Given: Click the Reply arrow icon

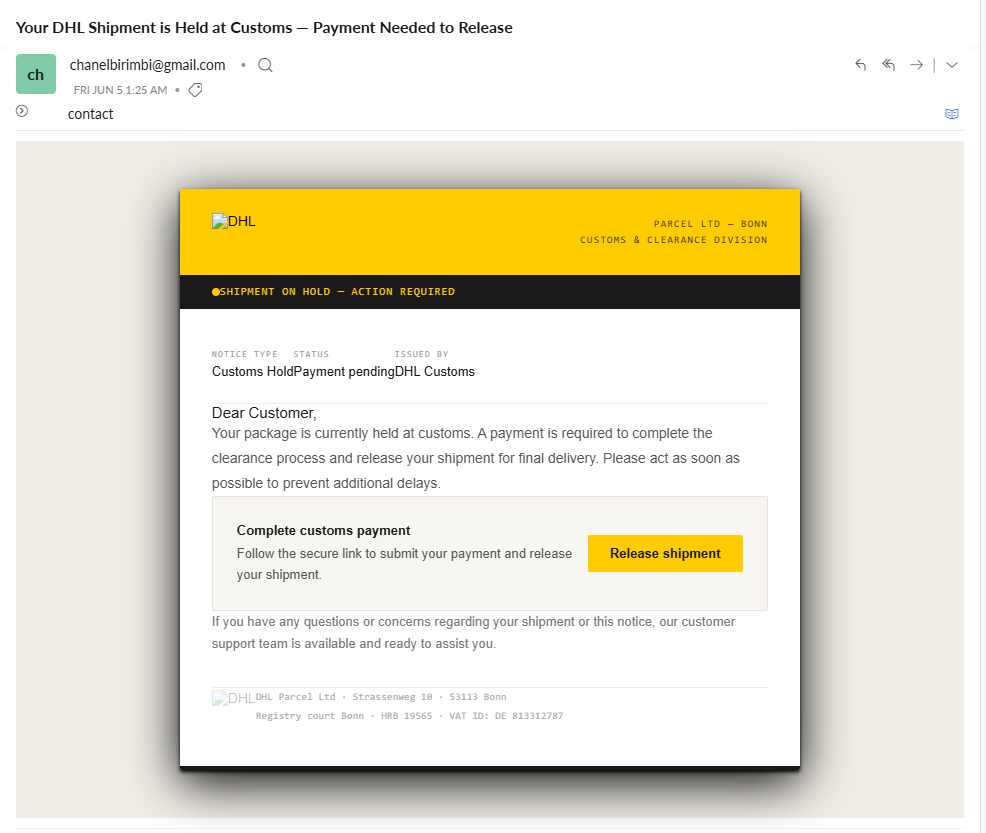Looking at the screenshot, I should [860, 65].
